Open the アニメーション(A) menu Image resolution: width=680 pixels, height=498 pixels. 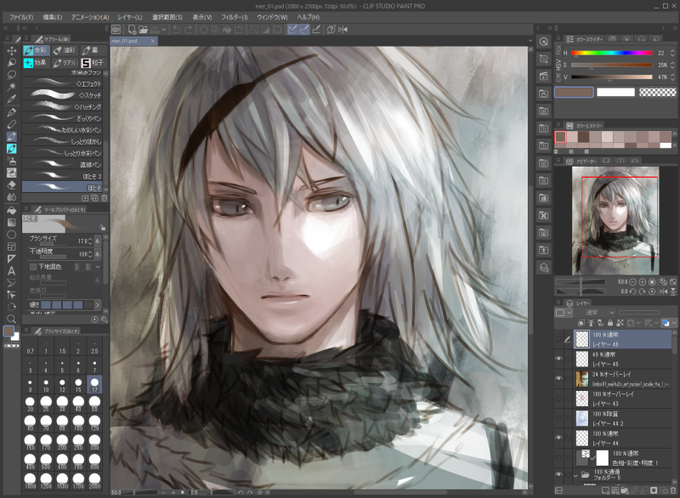(x=90, y=17)
